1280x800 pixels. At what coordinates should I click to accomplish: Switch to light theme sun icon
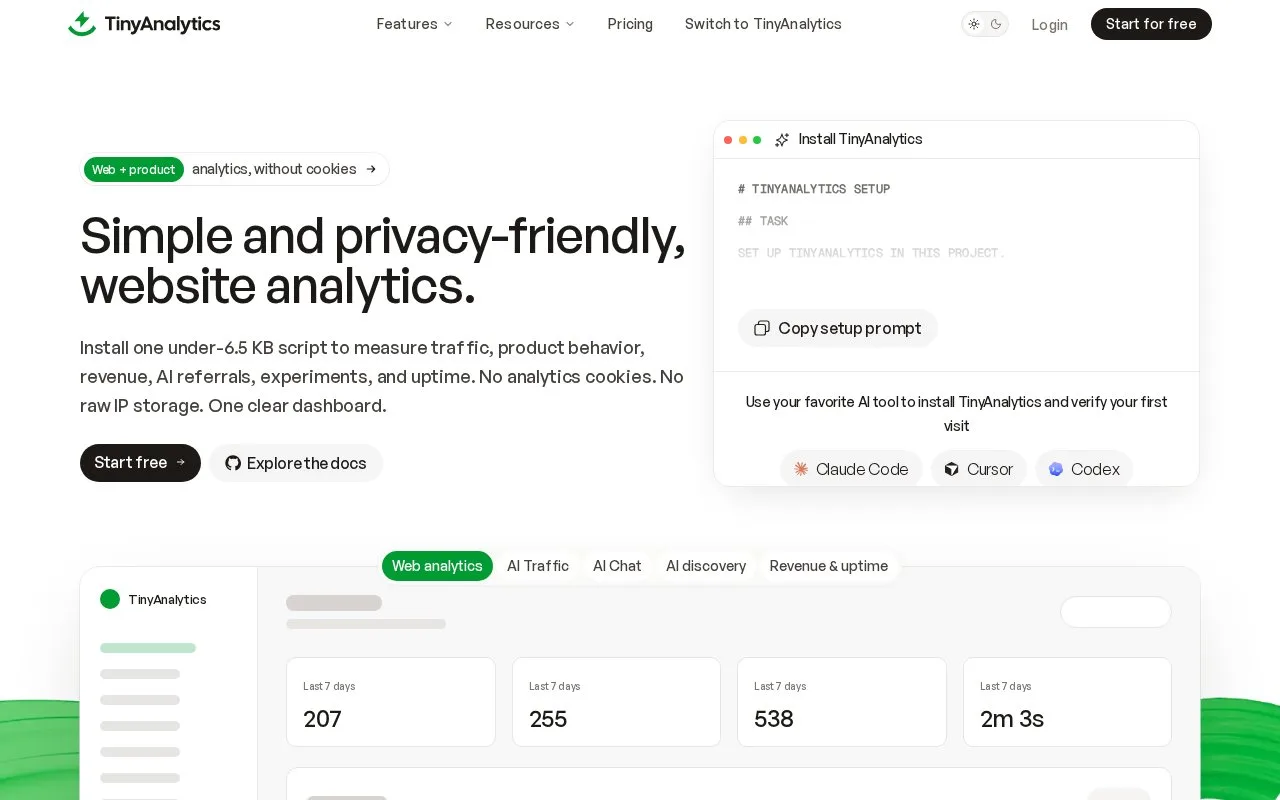(974, 24)
